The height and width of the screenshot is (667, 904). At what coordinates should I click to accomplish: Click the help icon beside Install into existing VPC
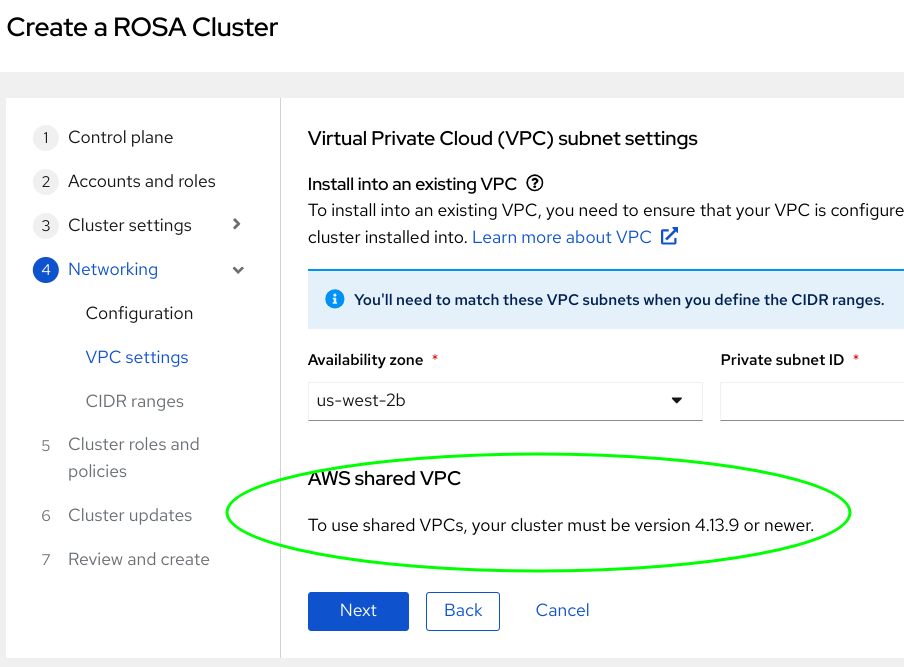coord(535,183)
